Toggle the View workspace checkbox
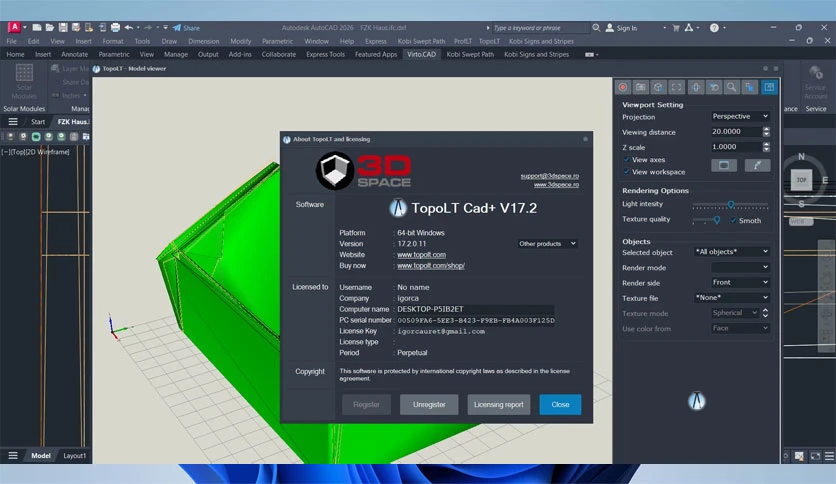 [626, 172]
